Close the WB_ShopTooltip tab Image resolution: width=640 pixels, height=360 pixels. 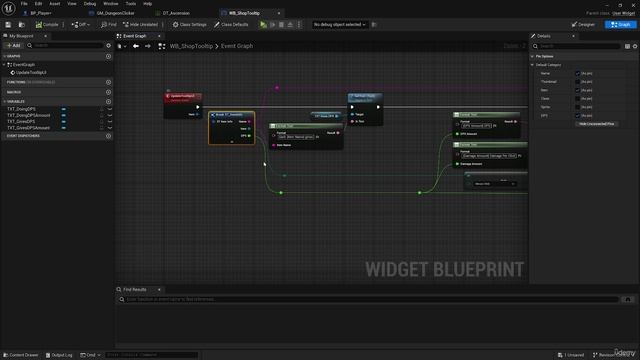[279, 13]
